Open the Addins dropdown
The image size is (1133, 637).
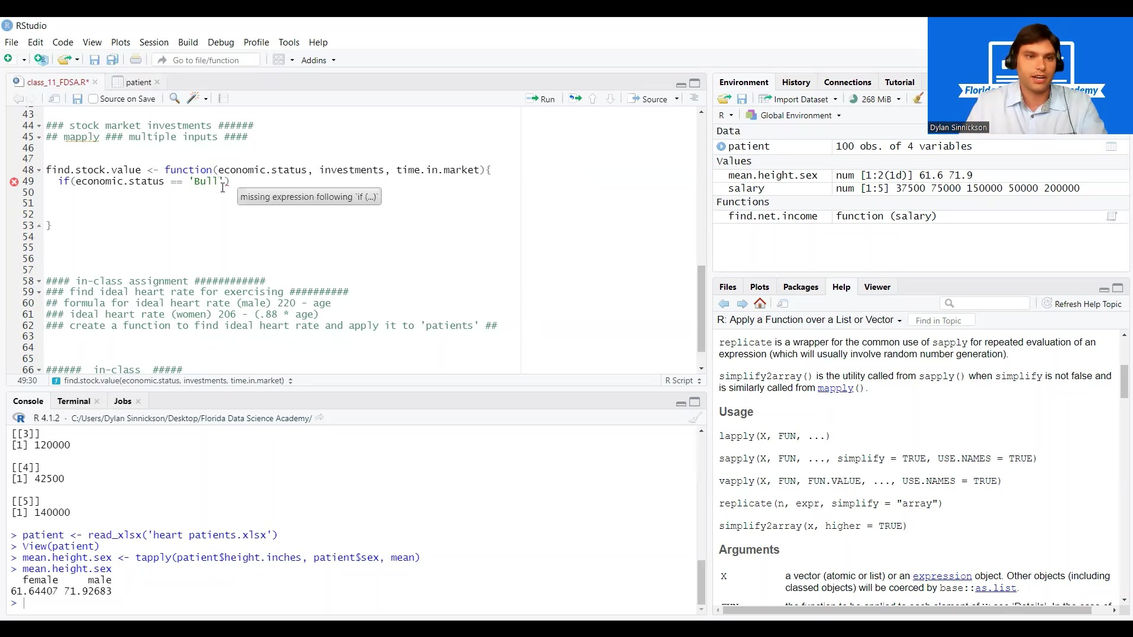pyautogui.click(x=317, y=60)
